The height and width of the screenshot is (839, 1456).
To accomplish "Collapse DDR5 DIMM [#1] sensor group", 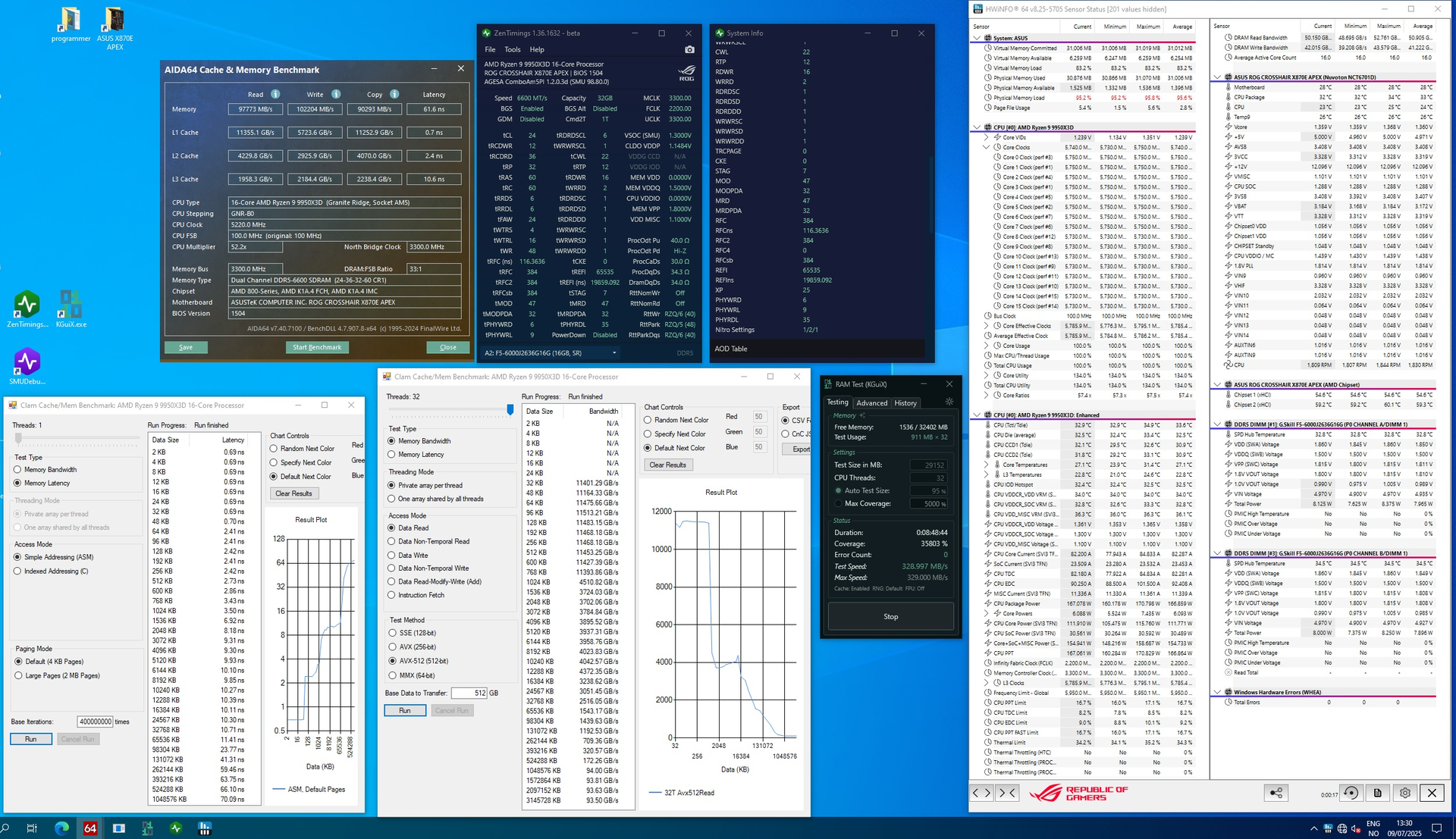I will tap(1217, 424).
